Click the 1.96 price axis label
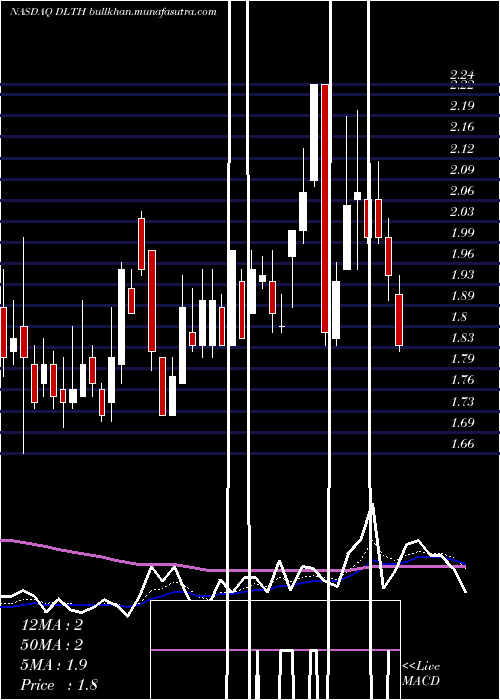Viewport: 500px width, 700px height. coord(462,254)
